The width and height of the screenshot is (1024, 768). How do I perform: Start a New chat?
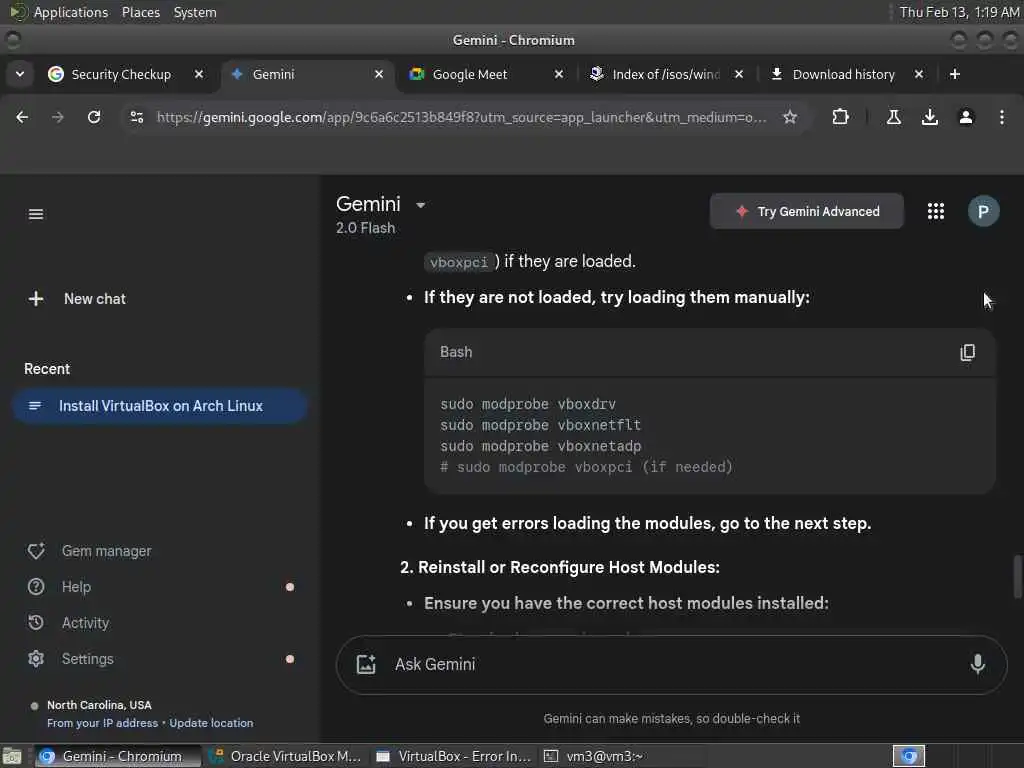[x=77, y=298]
